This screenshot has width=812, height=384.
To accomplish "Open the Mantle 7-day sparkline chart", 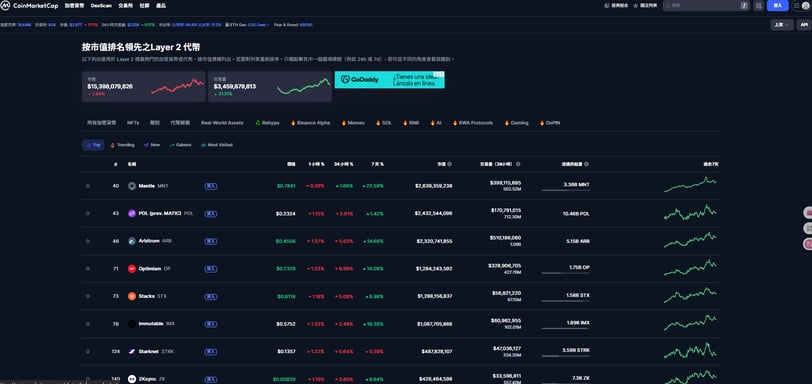I will pyautogui.click(x=690, y=185).
